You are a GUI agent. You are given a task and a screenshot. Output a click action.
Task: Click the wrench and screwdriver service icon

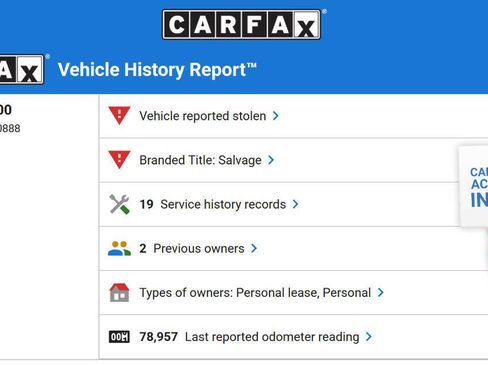click(x=119, y=204)
